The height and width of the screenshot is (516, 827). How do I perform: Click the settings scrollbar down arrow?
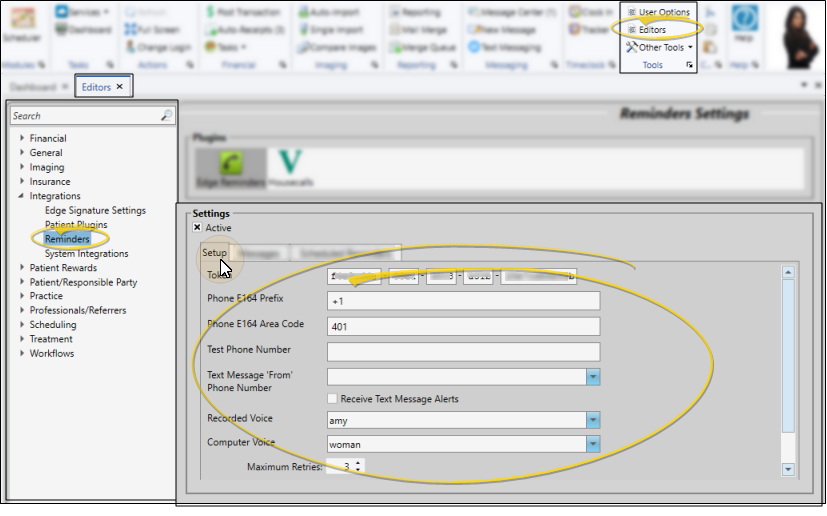tap(788, 469)
